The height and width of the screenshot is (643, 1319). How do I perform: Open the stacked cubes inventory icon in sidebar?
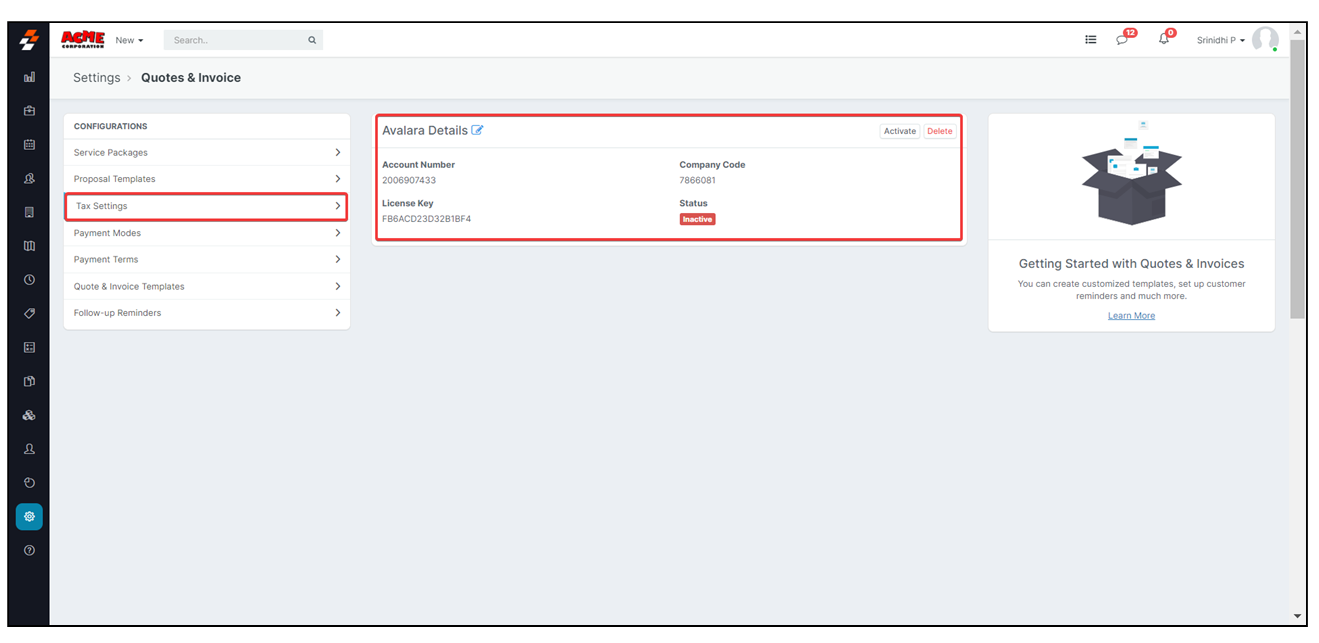(29, 416)
